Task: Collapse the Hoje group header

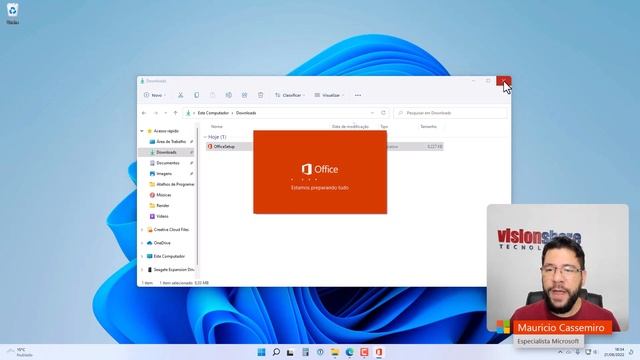Action: pos(205,137)
